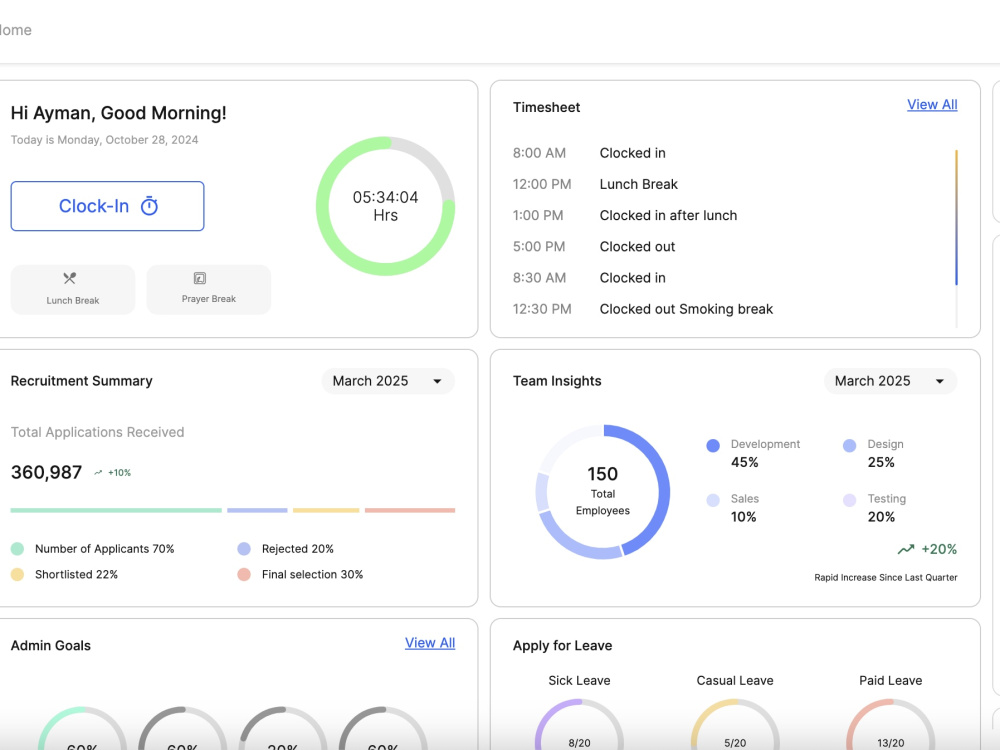Click the Monday, October 28, 2024 date
The image size is (1000, 750).
[128, 140]
